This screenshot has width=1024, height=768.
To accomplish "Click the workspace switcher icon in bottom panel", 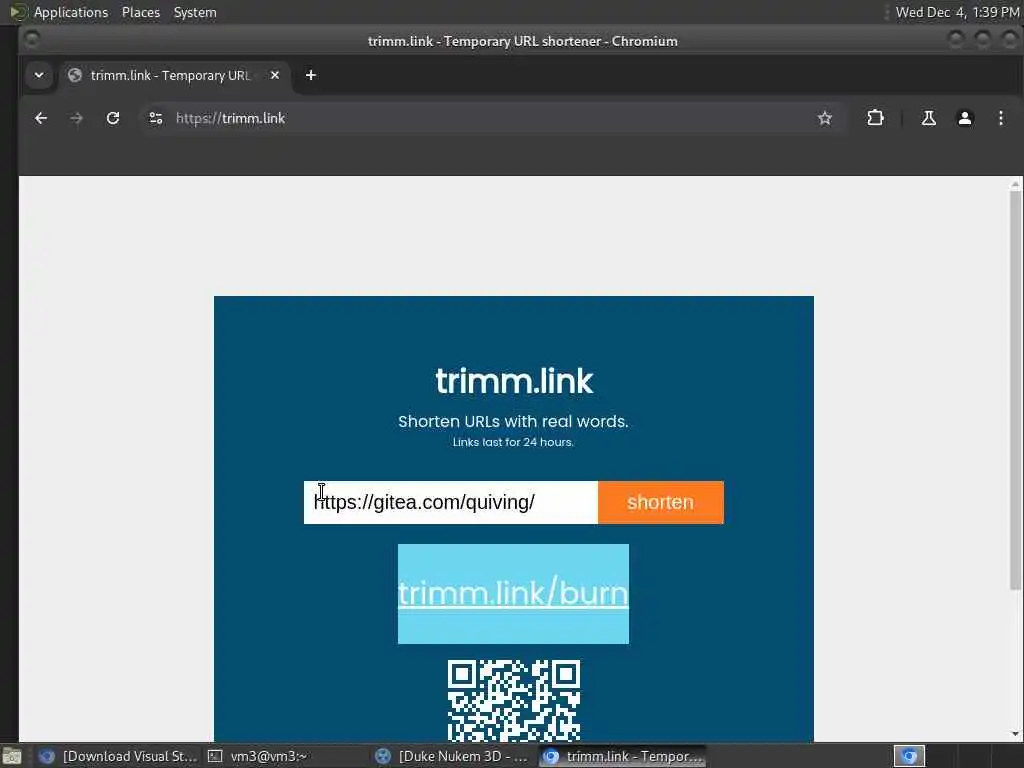I will 909,756.
